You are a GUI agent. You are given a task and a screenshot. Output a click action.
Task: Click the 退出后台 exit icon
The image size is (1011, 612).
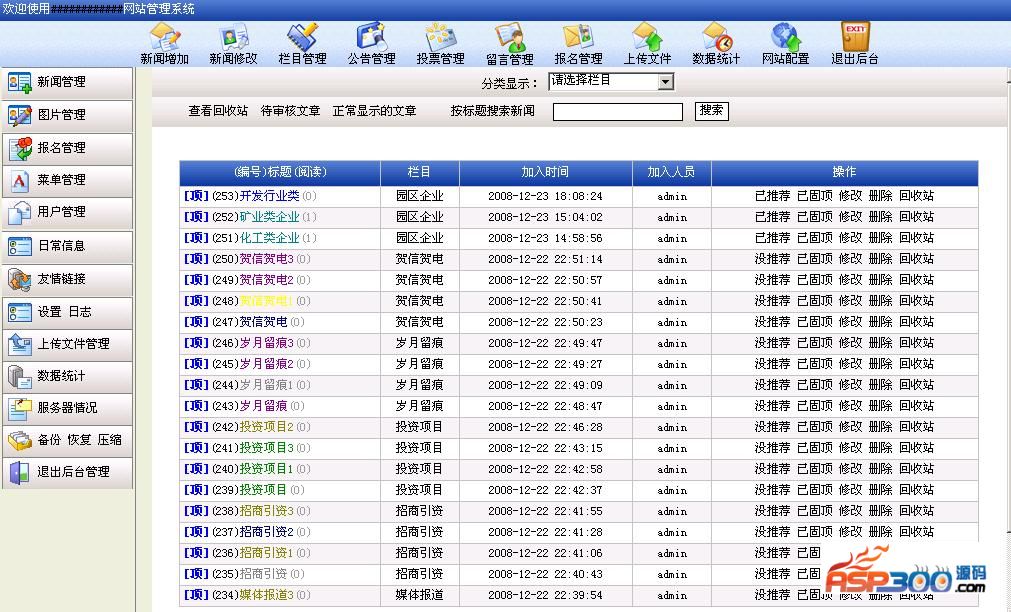tap(854, 37)
